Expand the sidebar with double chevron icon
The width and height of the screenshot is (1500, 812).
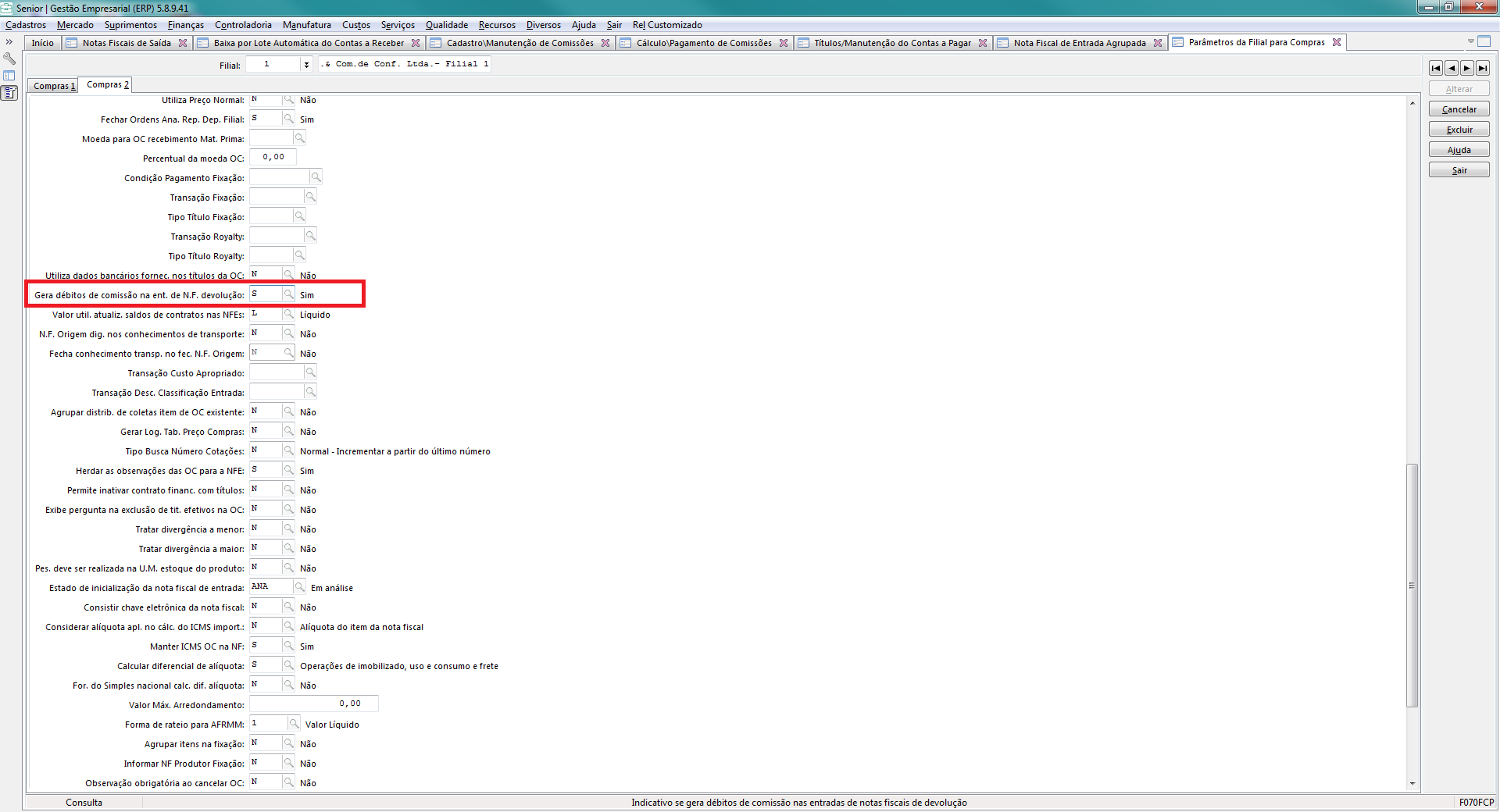pyautogui.click(x=9, y=42)
